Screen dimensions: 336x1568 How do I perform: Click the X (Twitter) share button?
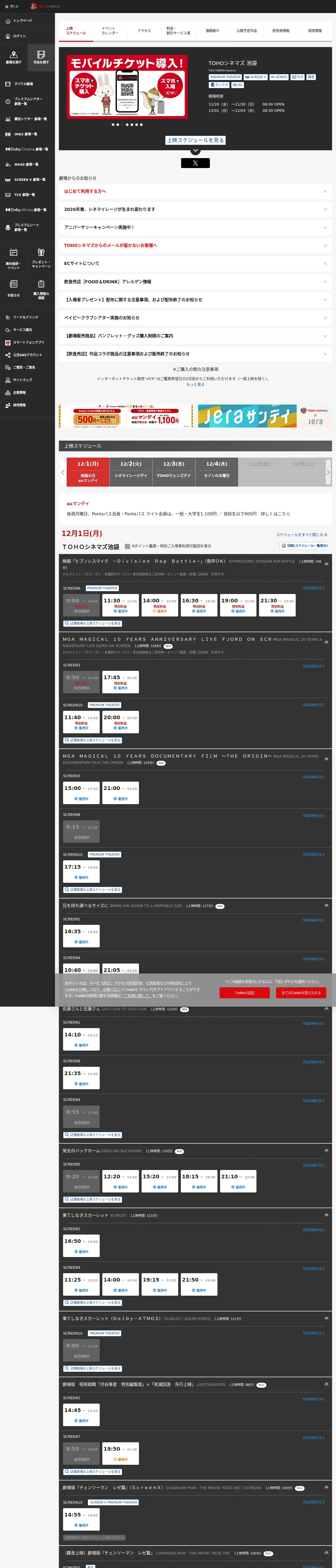click(x=195, y=163)
